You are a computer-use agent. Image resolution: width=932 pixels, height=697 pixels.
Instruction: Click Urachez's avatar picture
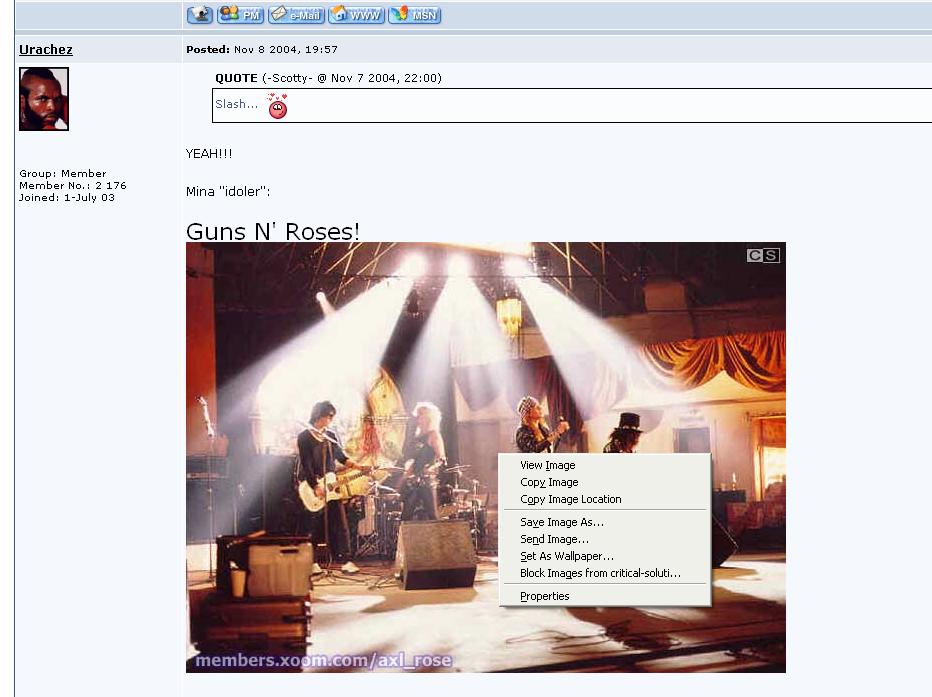(44, 99)
